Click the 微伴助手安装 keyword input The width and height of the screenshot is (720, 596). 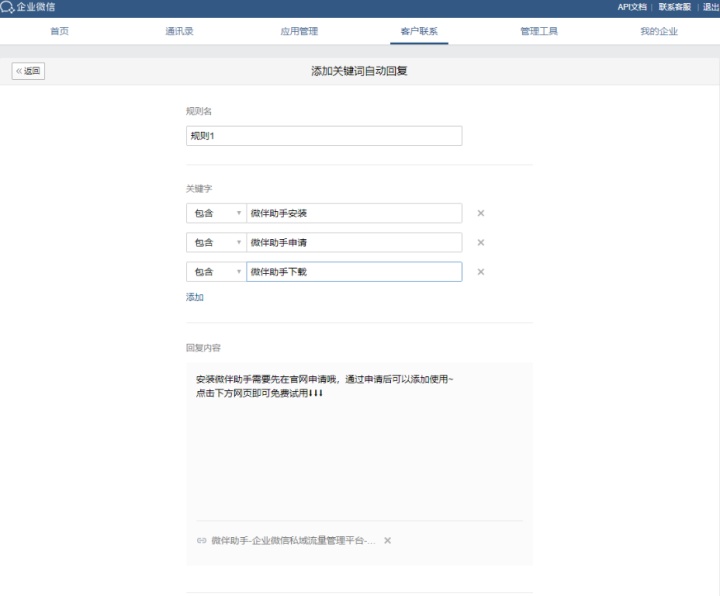point(354,213)
